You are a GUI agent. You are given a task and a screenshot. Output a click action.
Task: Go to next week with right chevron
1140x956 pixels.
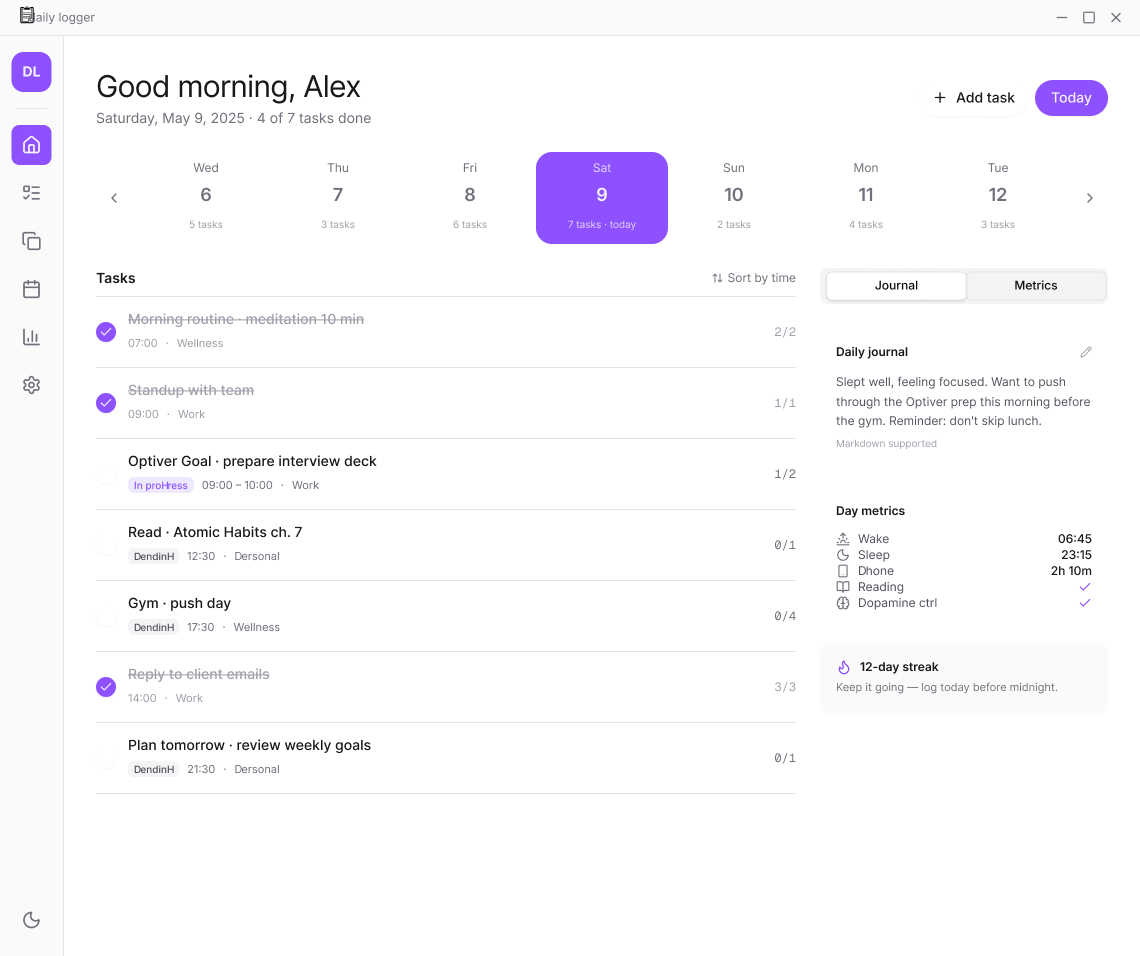point(1089,198)
